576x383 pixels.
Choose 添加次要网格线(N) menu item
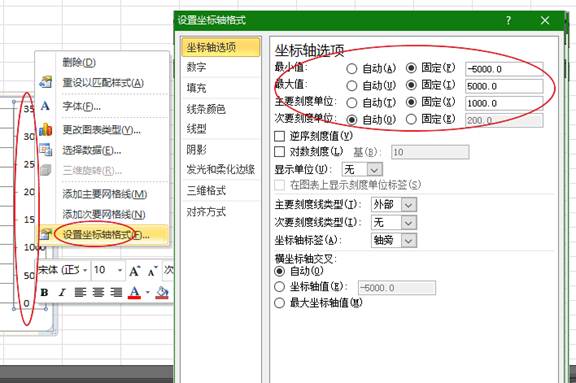click(x=103, y=214)
